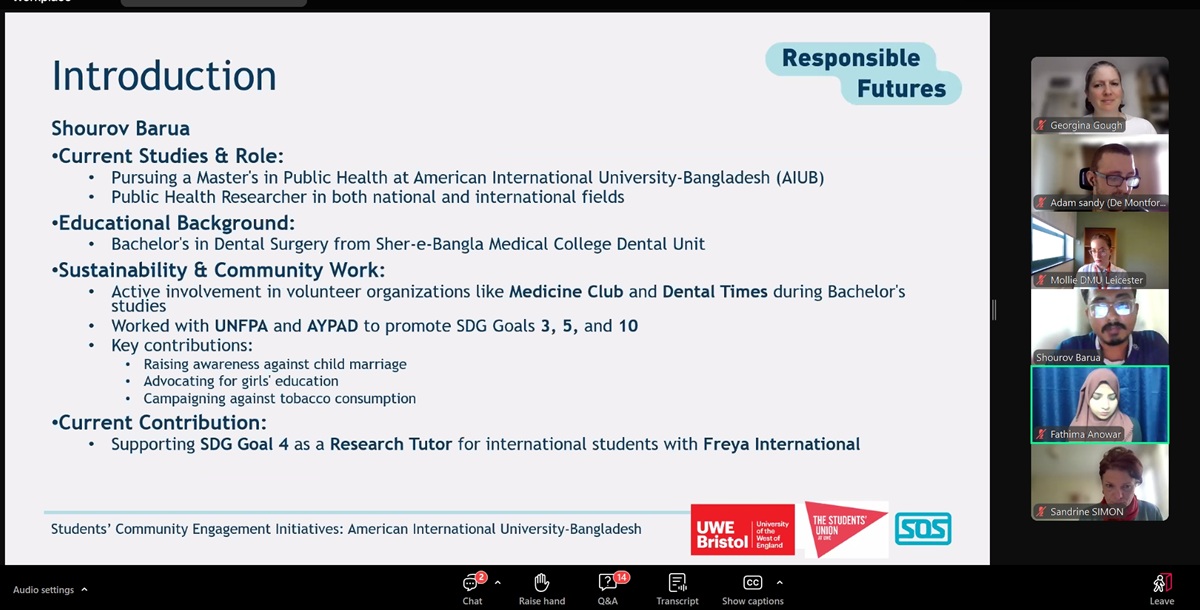Click the Raise hand icon
Screen dimensions: 1200x610
(x=542, y=583)
